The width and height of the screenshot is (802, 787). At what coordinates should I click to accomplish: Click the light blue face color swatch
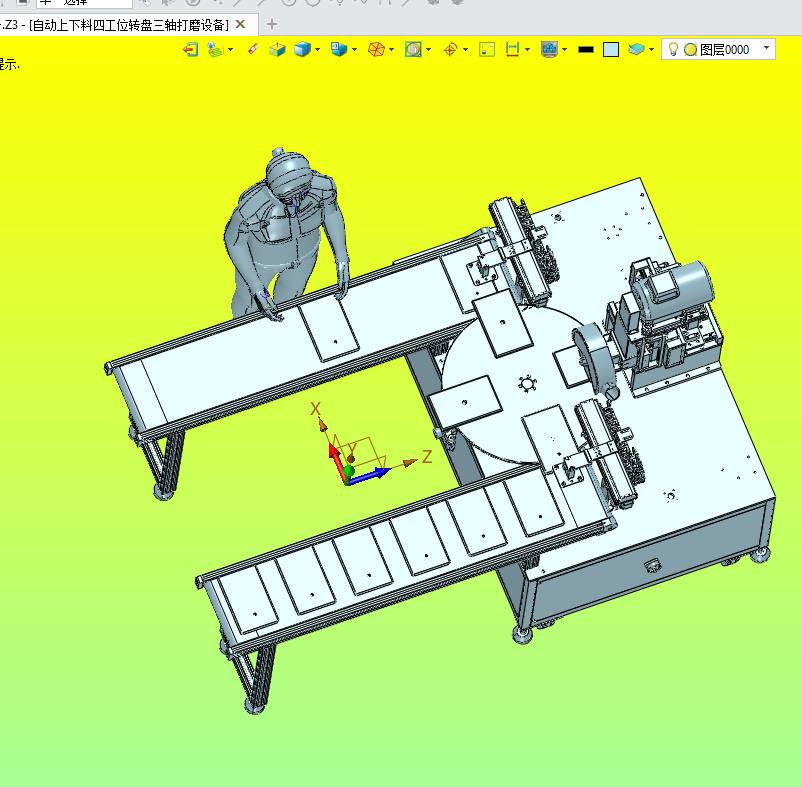[611, 50]
